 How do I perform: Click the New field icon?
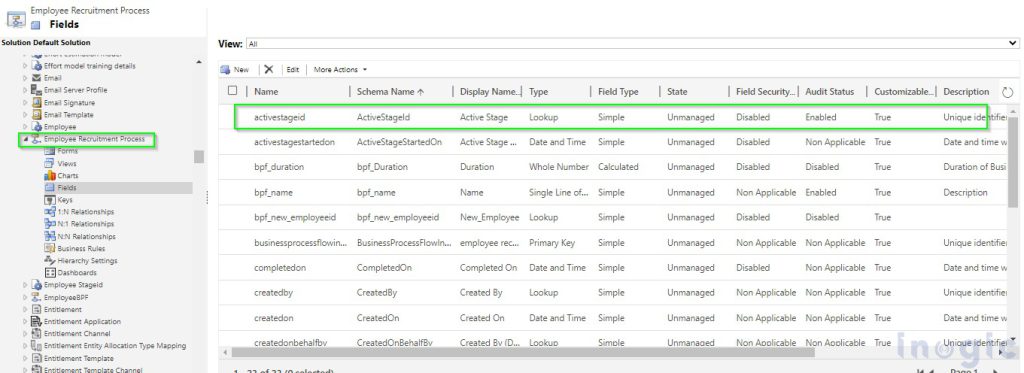tap(225, 69)
